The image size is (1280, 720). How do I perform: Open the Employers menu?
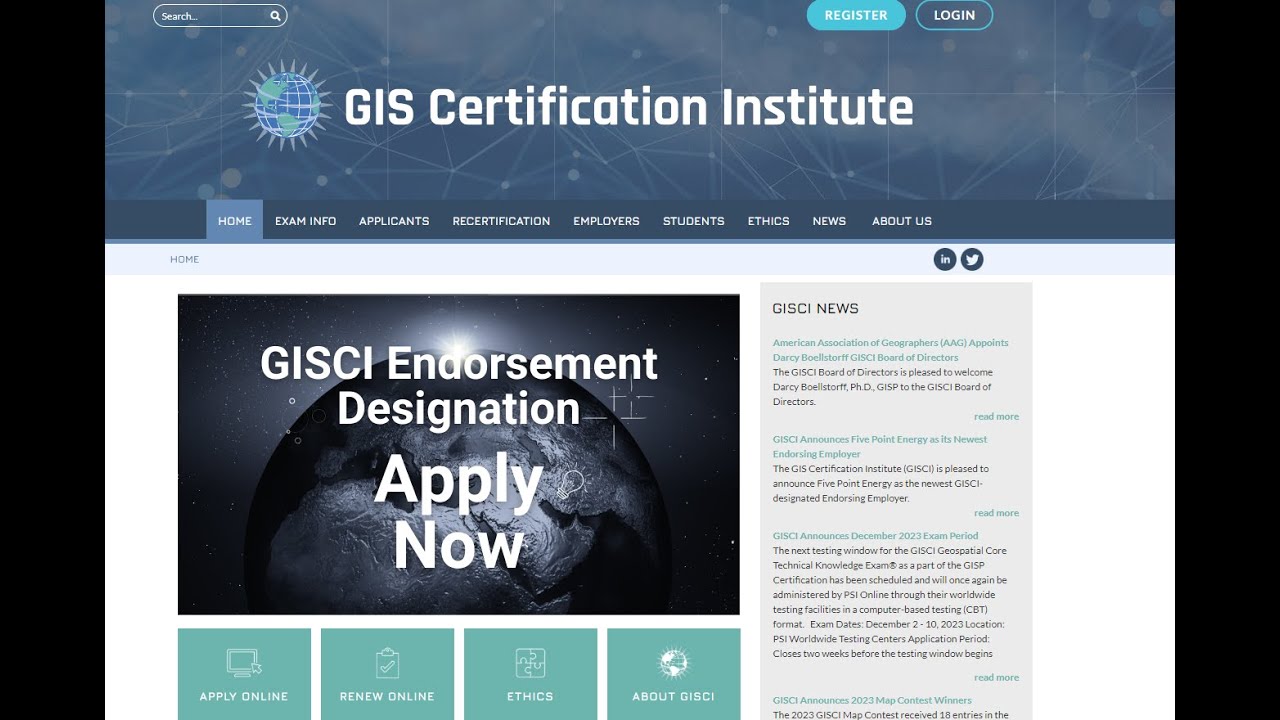(x=606, y=221)
